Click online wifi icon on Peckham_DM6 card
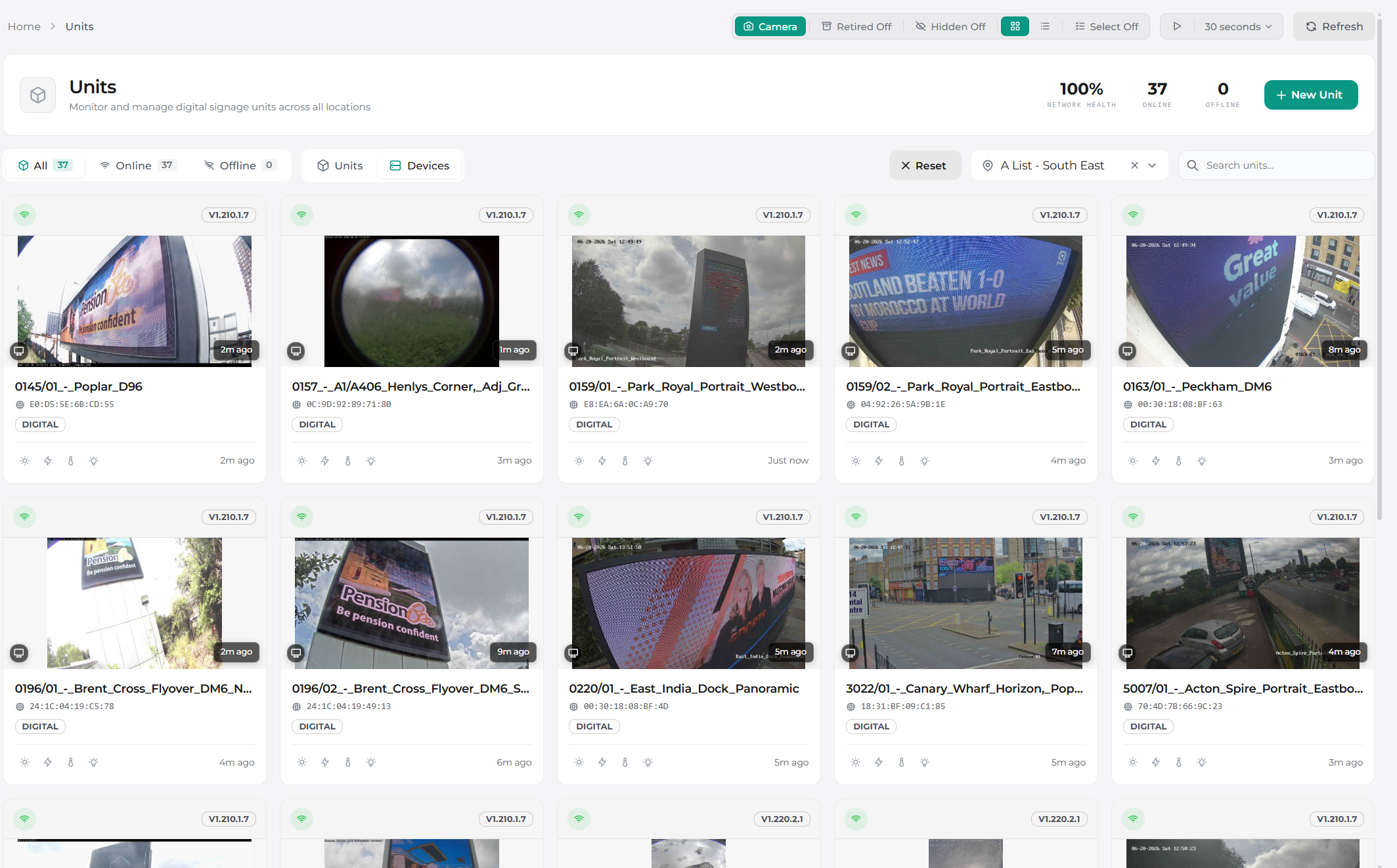 [x=1133, y=215]
